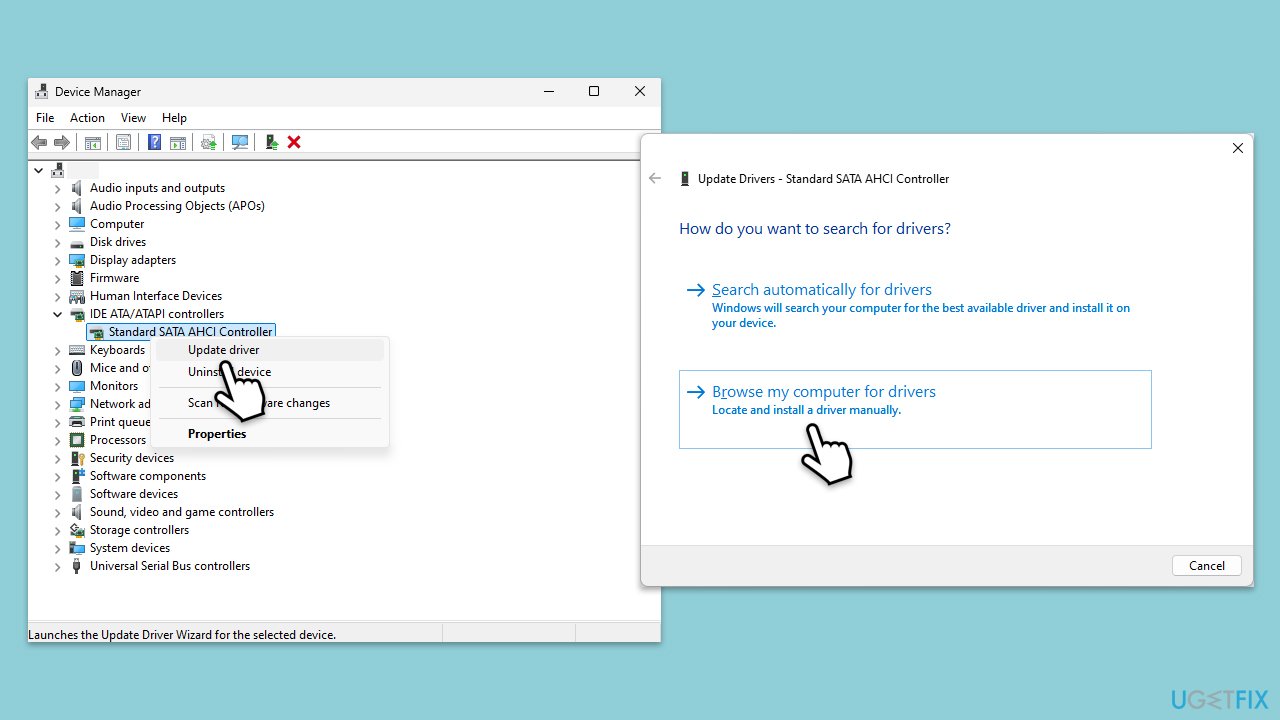The image size is (1280, 720).
Task: Open the Action menu
Action: click(87, 118)
